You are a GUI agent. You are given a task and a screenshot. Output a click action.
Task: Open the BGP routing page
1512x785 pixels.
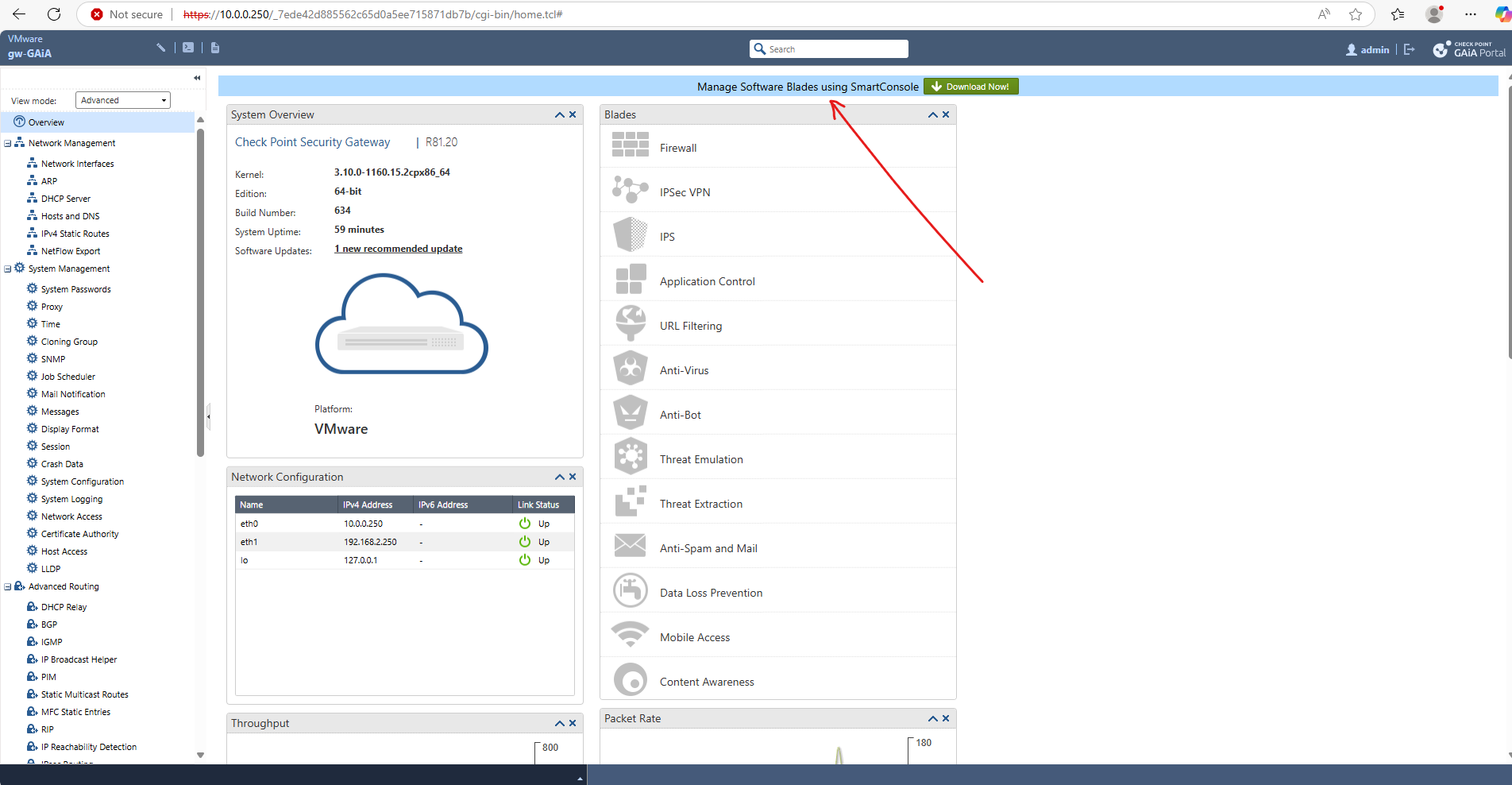(48, 625)
